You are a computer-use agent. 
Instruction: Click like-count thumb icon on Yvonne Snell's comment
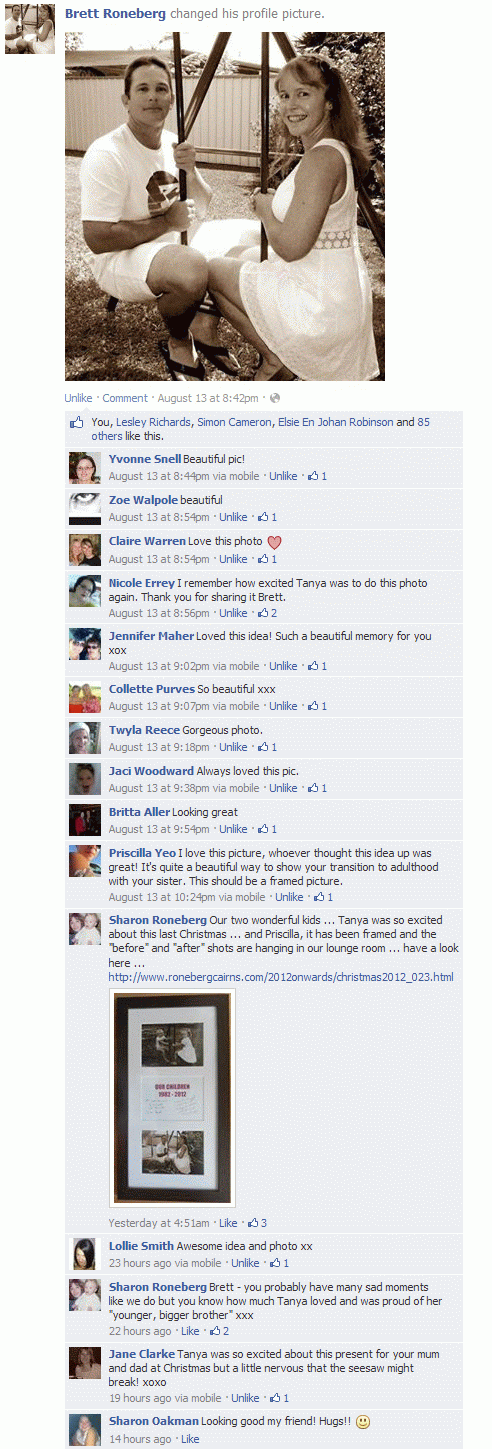point(313,476)
